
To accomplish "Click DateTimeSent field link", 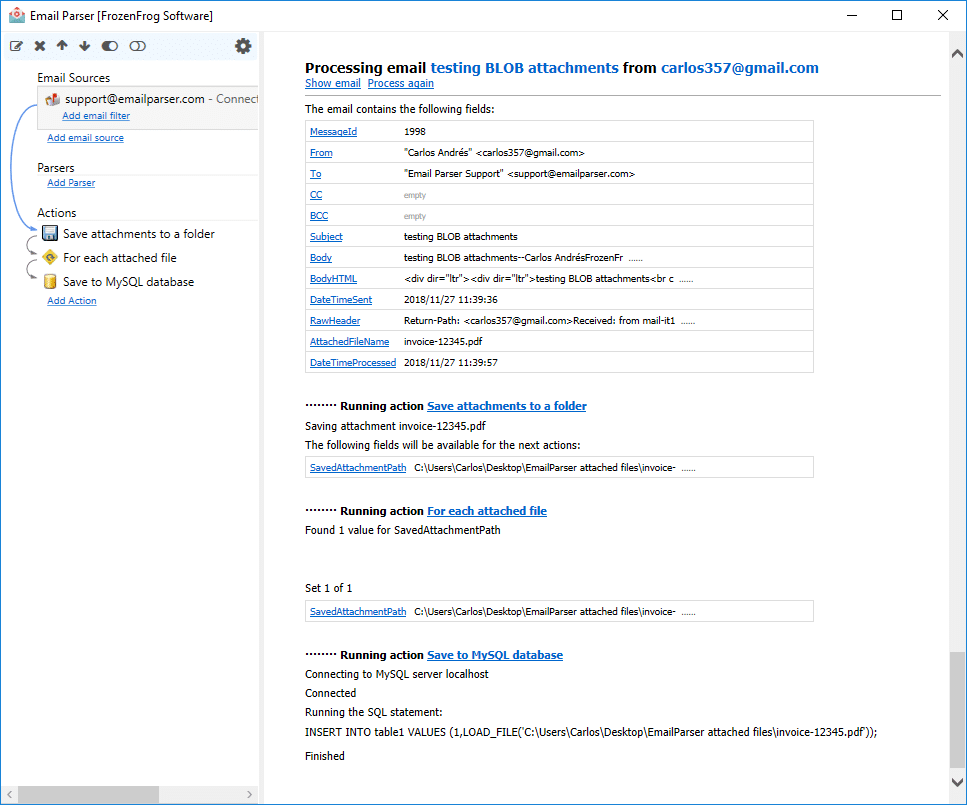I will 341,299.
